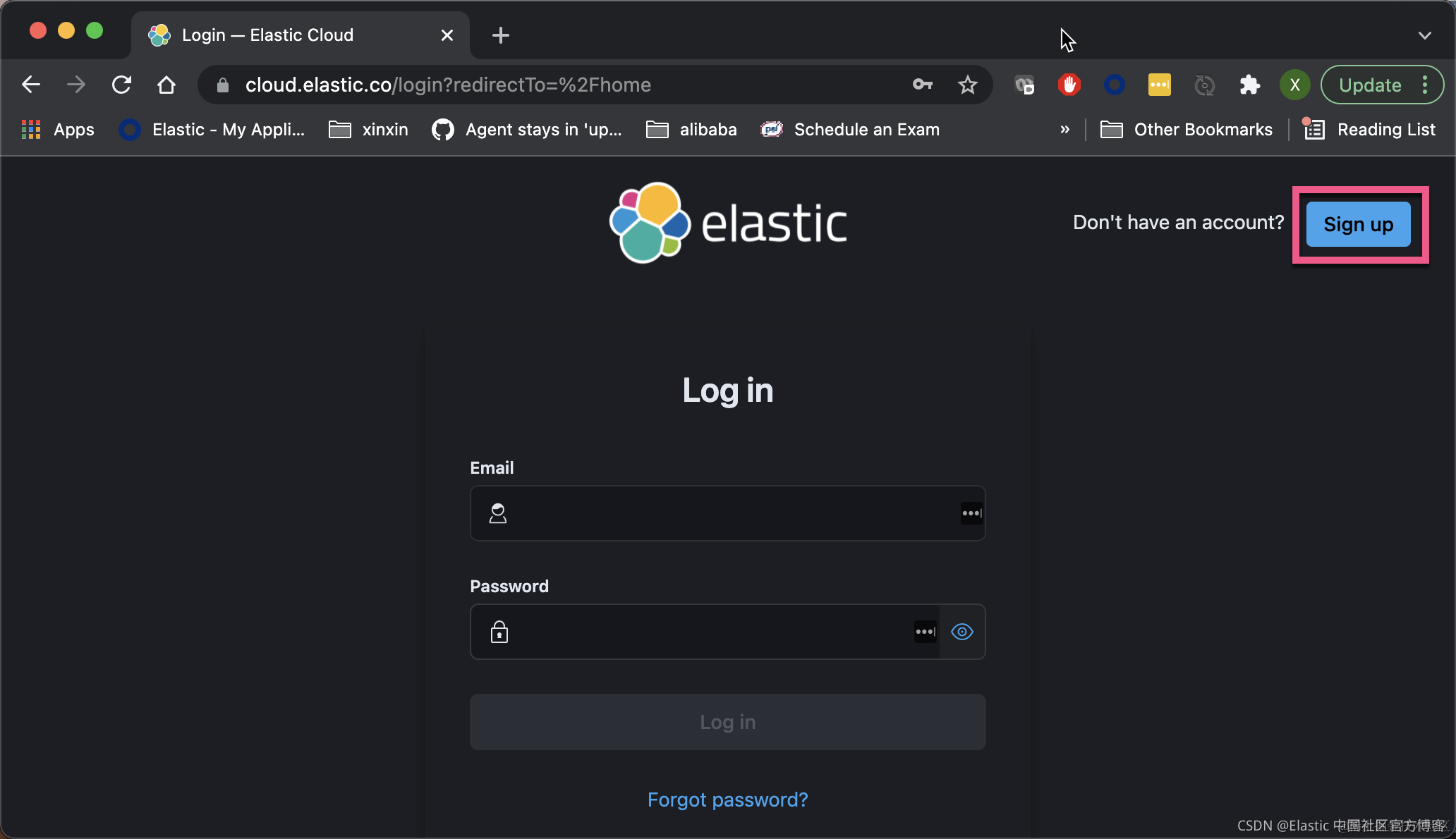
Task: Open the Chrome profile avatar X
Action: (1294, 85)
